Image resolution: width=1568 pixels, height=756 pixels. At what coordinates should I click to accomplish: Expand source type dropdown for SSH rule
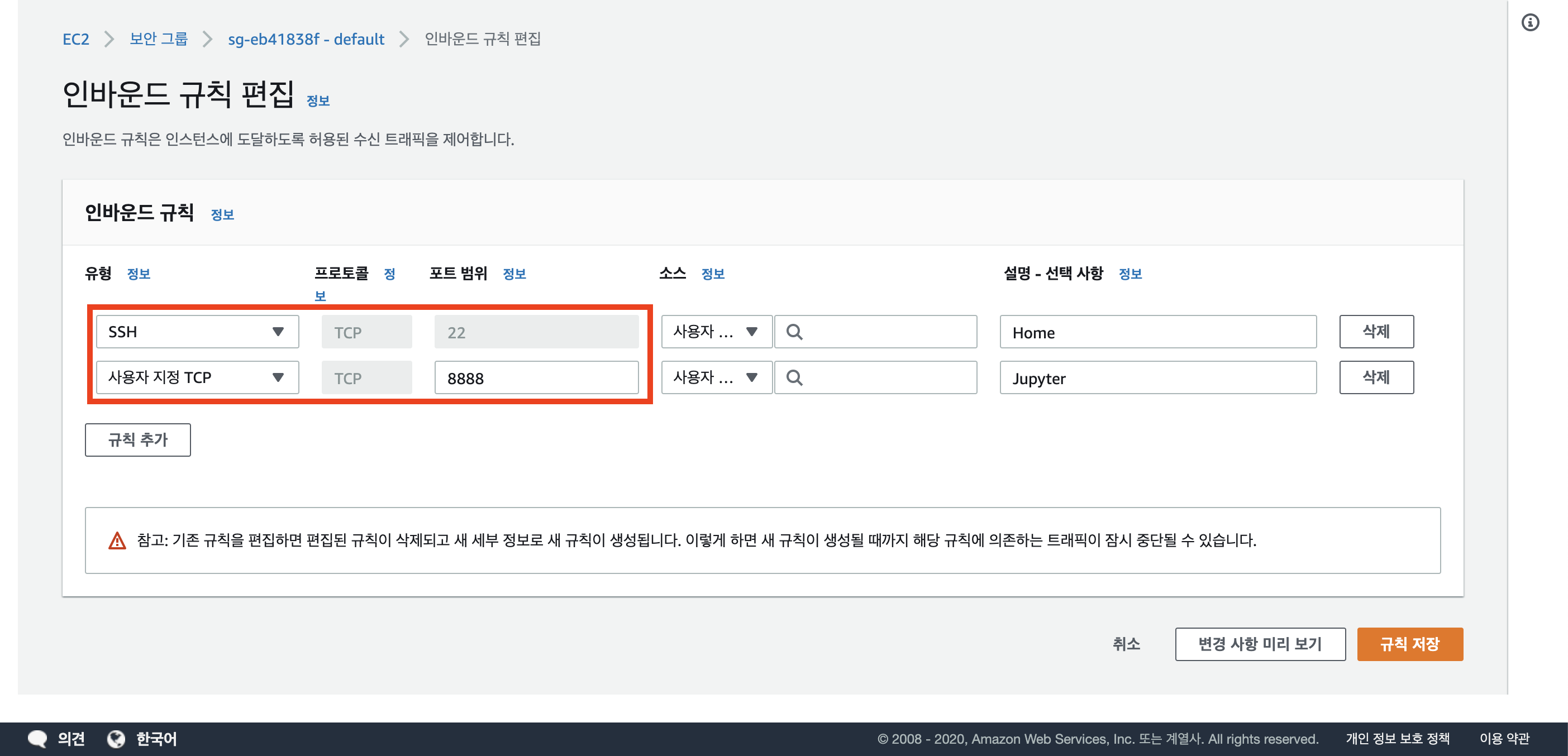coord(717,332)
